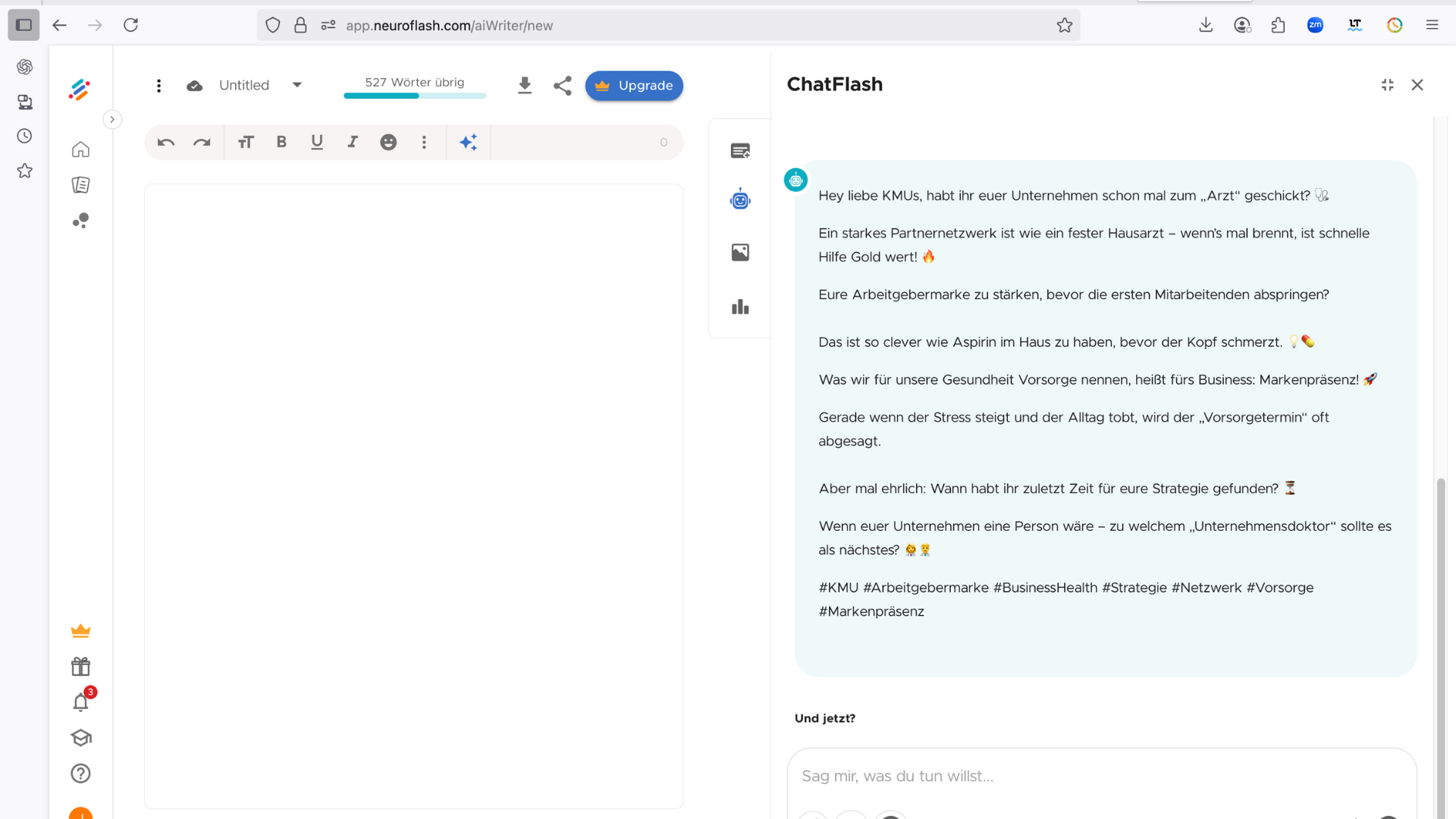1456x819 pixels.
Task: Click the Upgrade button
Action: click(634, 86)
